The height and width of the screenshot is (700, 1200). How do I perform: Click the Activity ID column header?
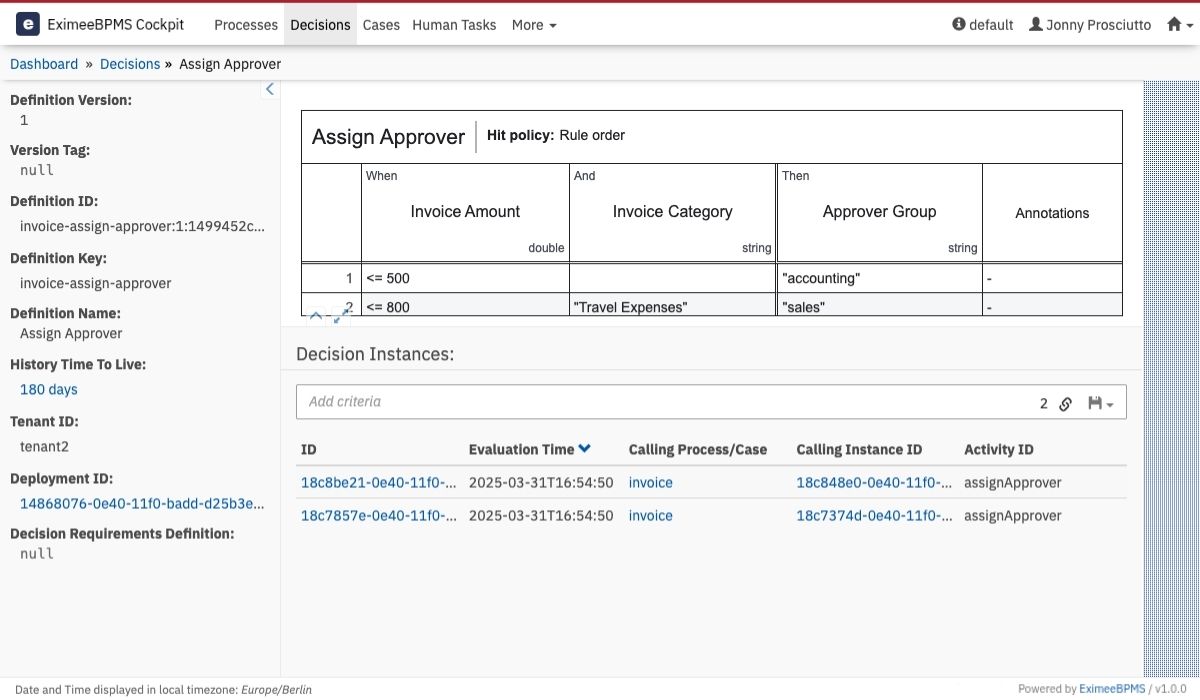[x=999, y=449]
